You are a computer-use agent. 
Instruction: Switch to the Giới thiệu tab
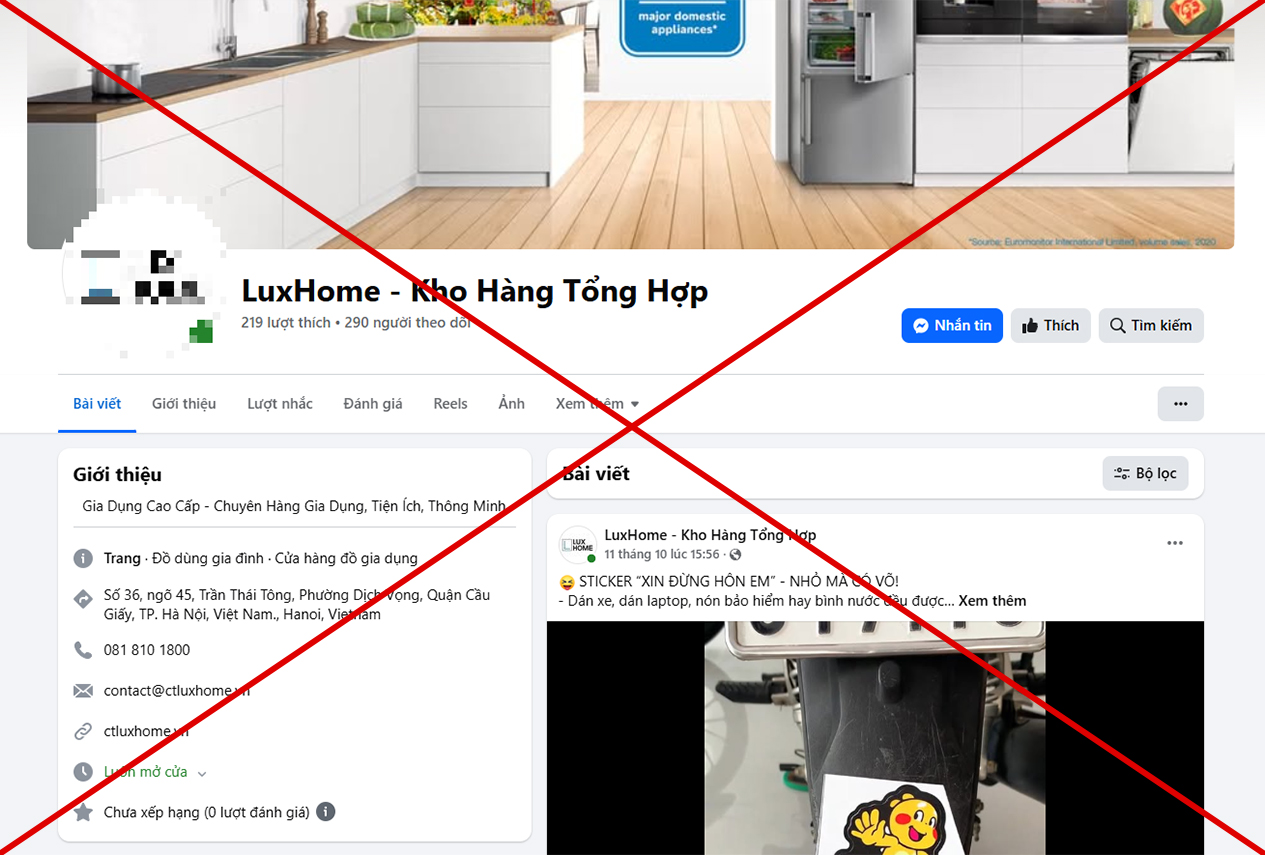coord(184,404)
